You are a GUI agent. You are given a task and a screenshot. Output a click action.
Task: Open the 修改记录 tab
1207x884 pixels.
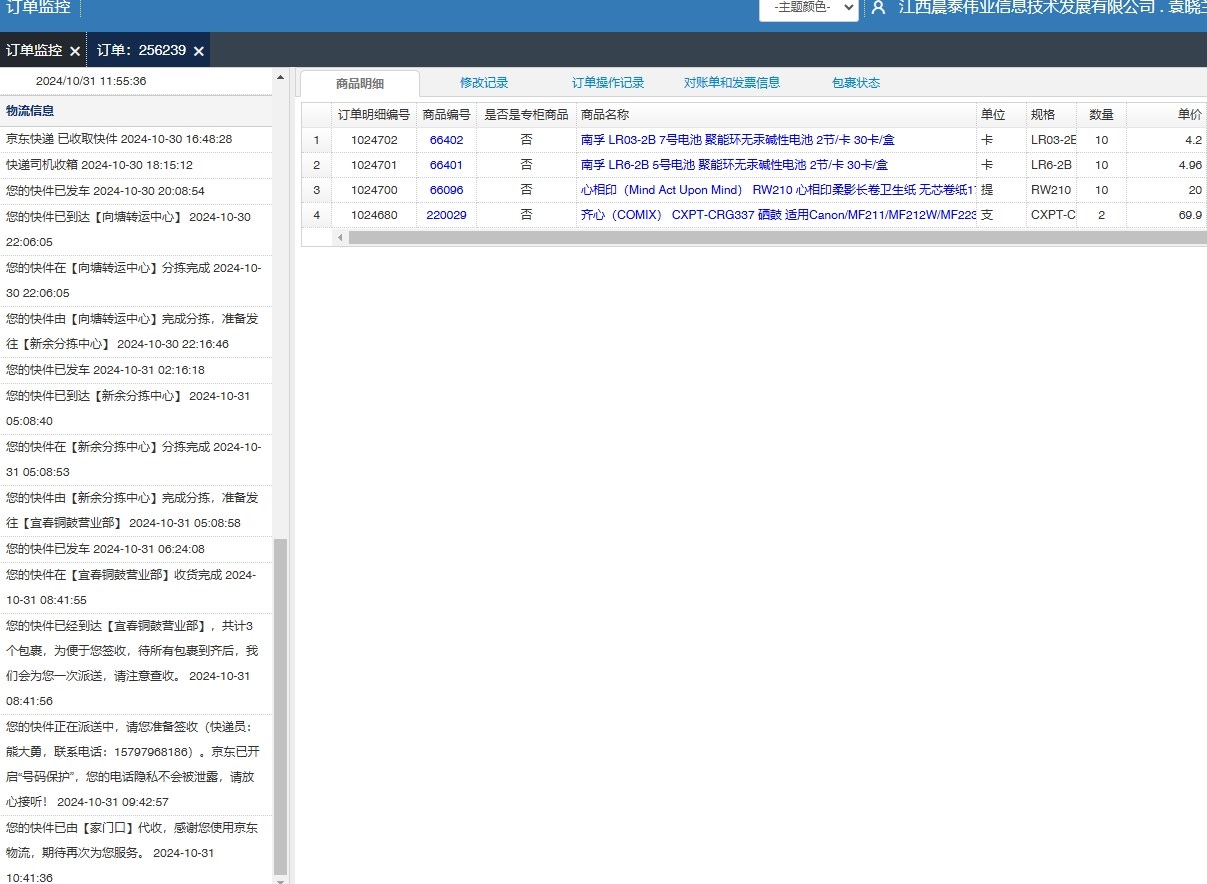pyautogui.click(x=484, y=83)
